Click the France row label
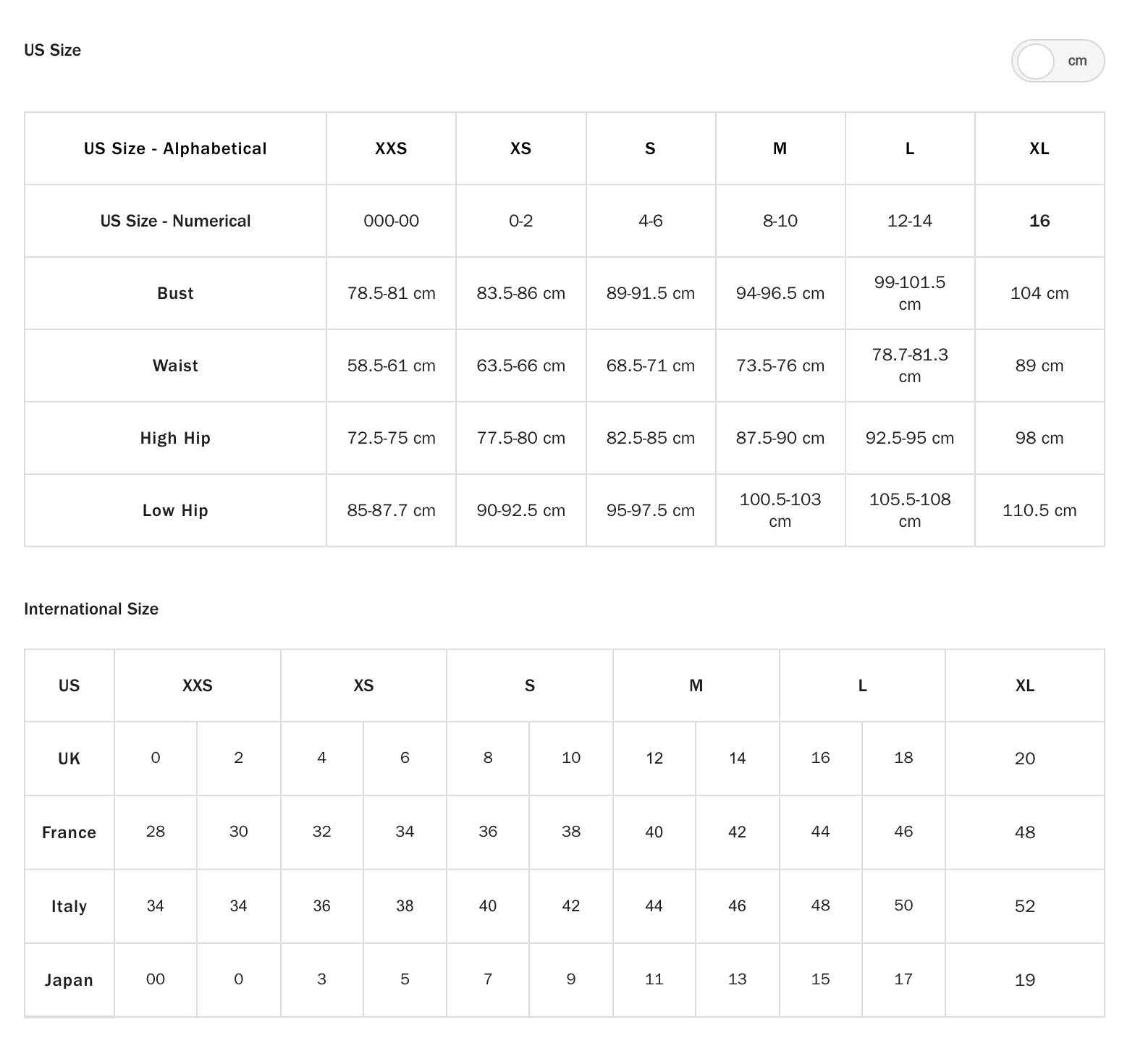The image size is (1135, 1064). click(69, 832)
